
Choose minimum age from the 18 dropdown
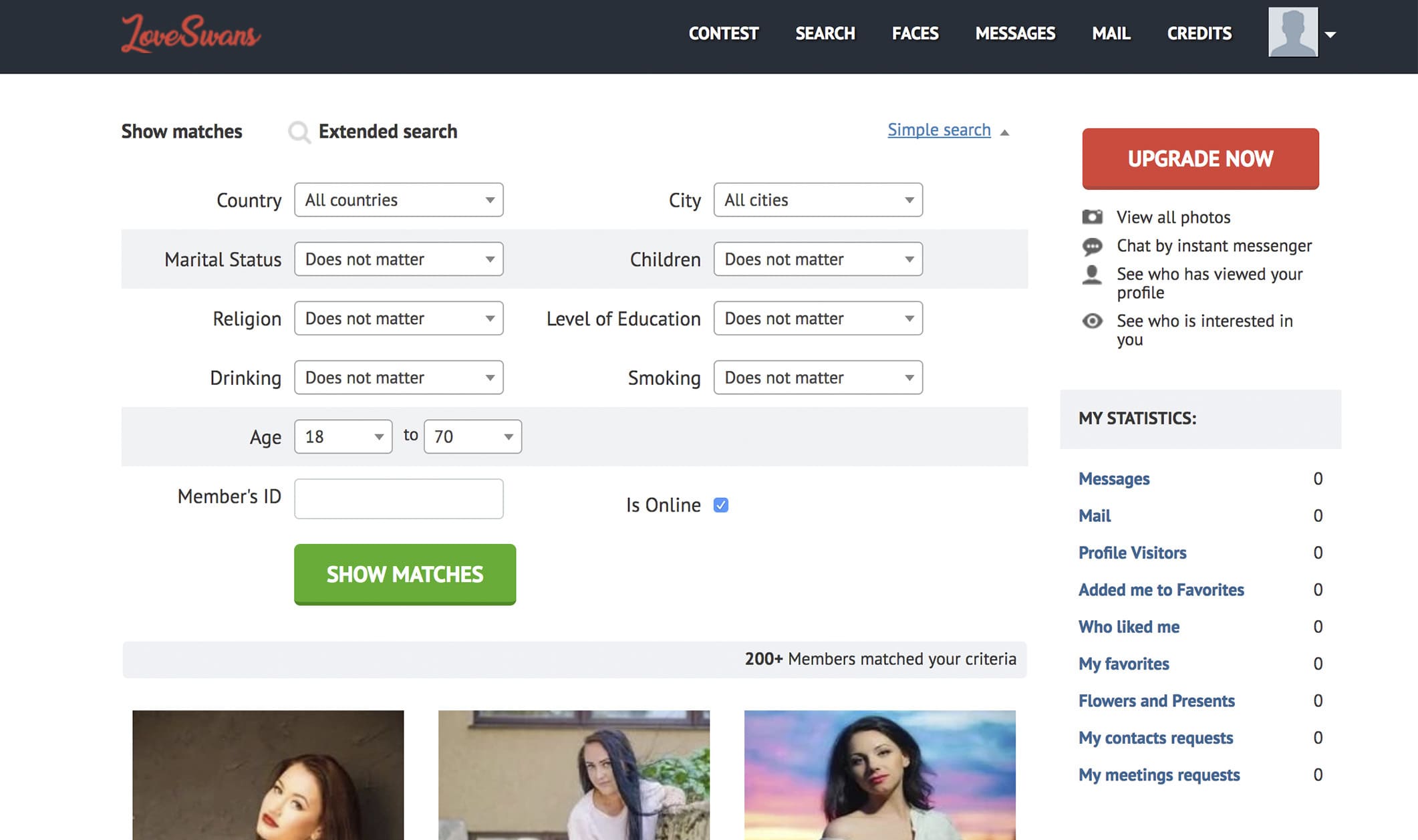343,436
